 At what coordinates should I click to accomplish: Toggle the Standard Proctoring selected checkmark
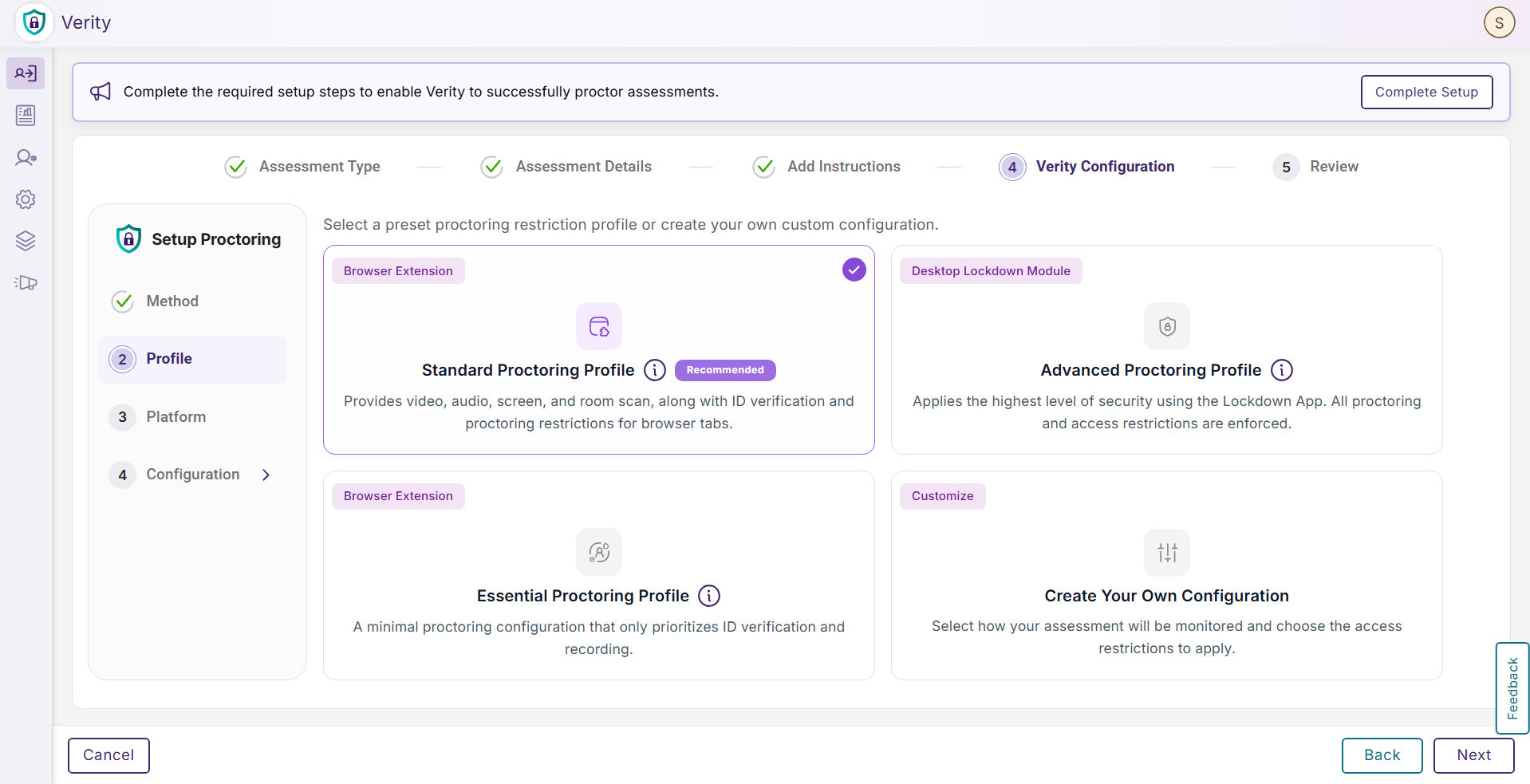tap(854, 270)
